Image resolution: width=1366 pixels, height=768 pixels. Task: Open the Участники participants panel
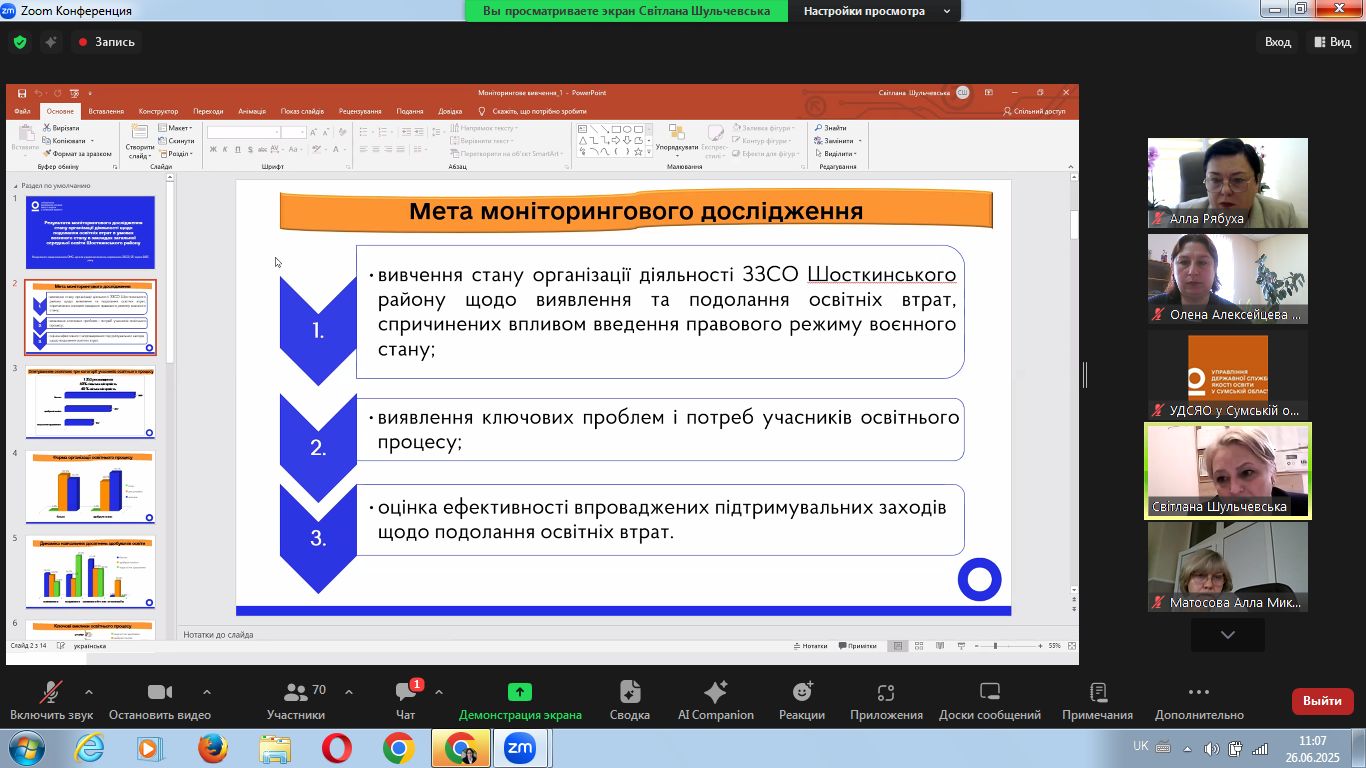tap(296, 693)
